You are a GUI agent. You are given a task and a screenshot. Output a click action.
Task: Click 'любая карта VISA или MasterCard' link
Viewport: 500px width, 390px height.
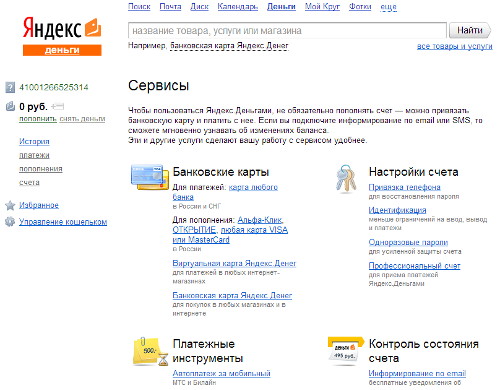(x=254, y=230)
